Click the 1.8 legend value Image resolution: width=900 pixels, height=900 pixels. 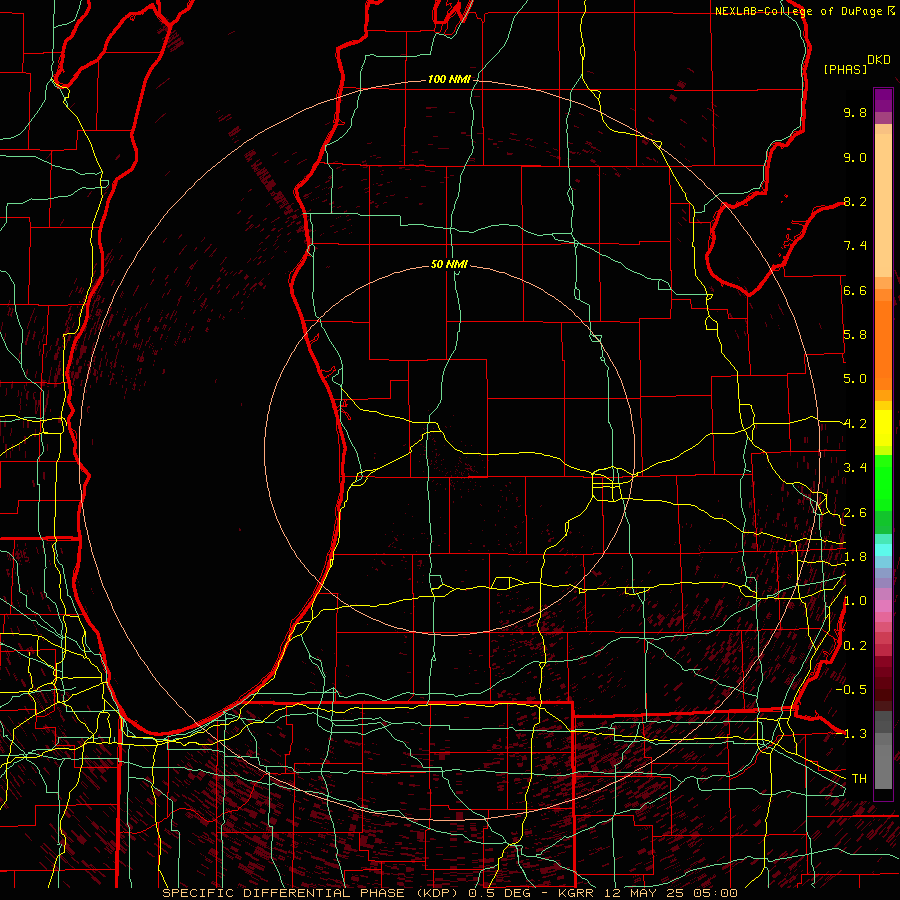click(855, 557)
